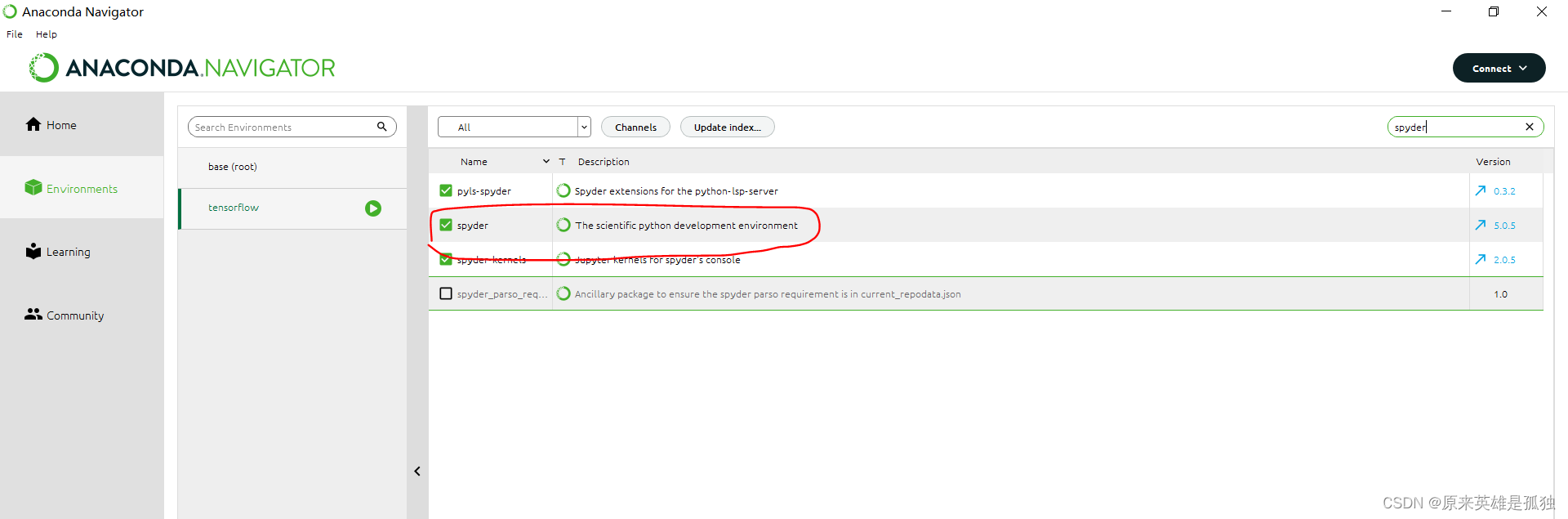Click version 0.3.2 of pyls-spyder
The image size is (1568, 519).
coord(1504,191)
